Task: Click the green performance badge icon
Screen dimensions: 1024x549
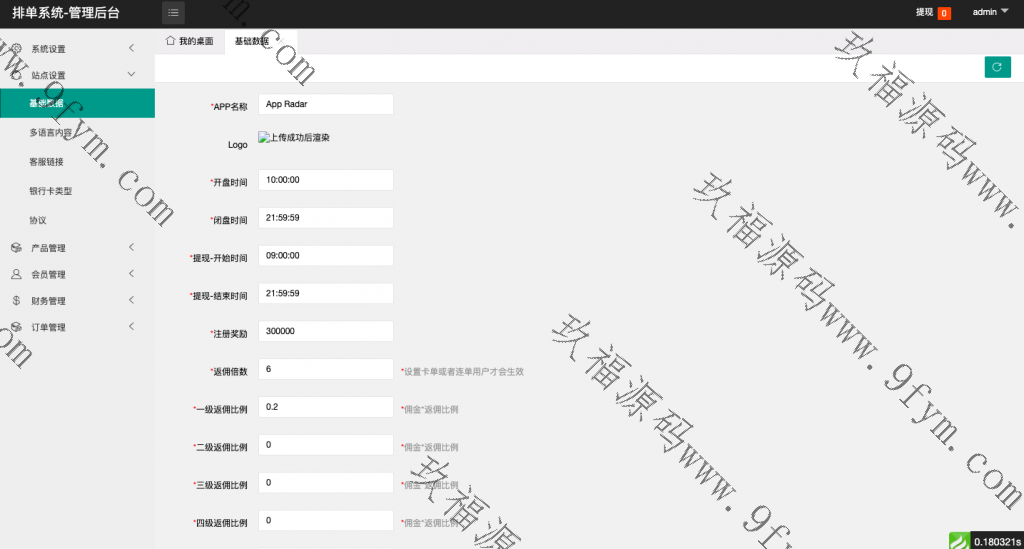Action: 959,540
